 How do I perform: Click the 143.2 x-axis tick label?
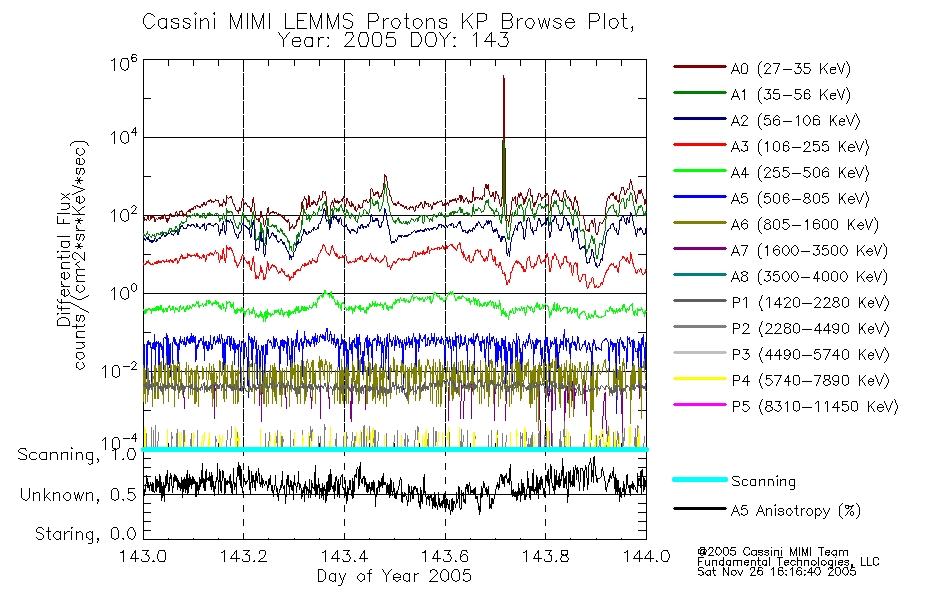coord(244,556)
